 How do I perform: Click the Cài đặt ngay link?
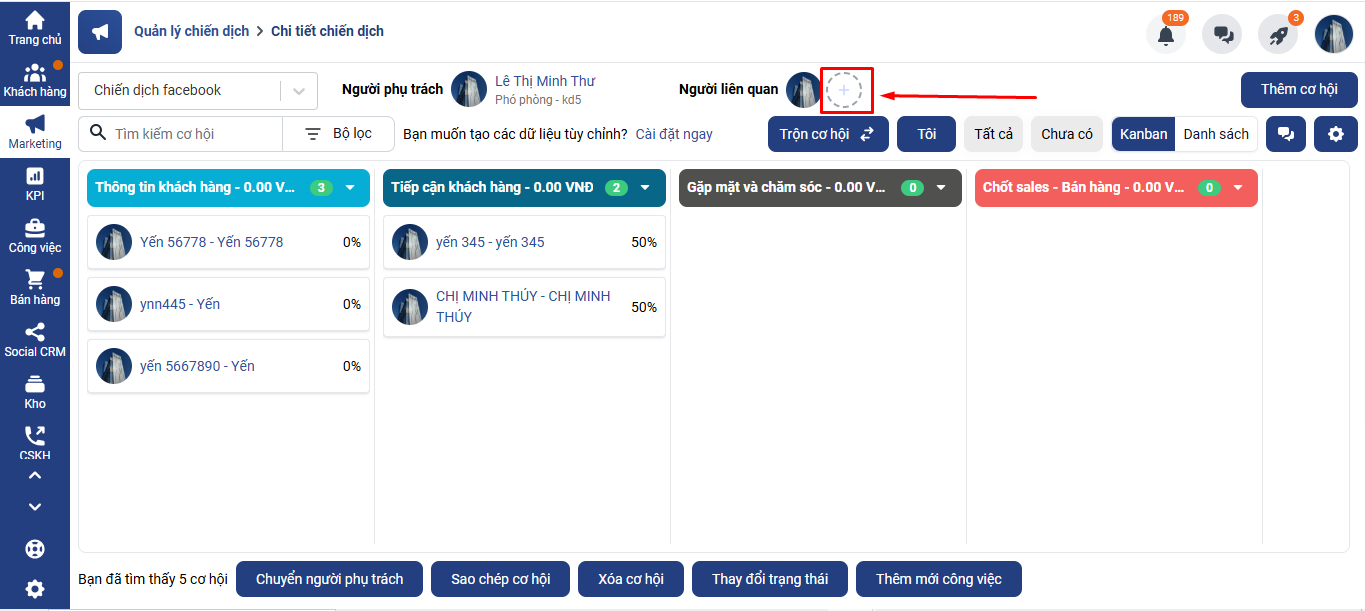tap(674, 134)
